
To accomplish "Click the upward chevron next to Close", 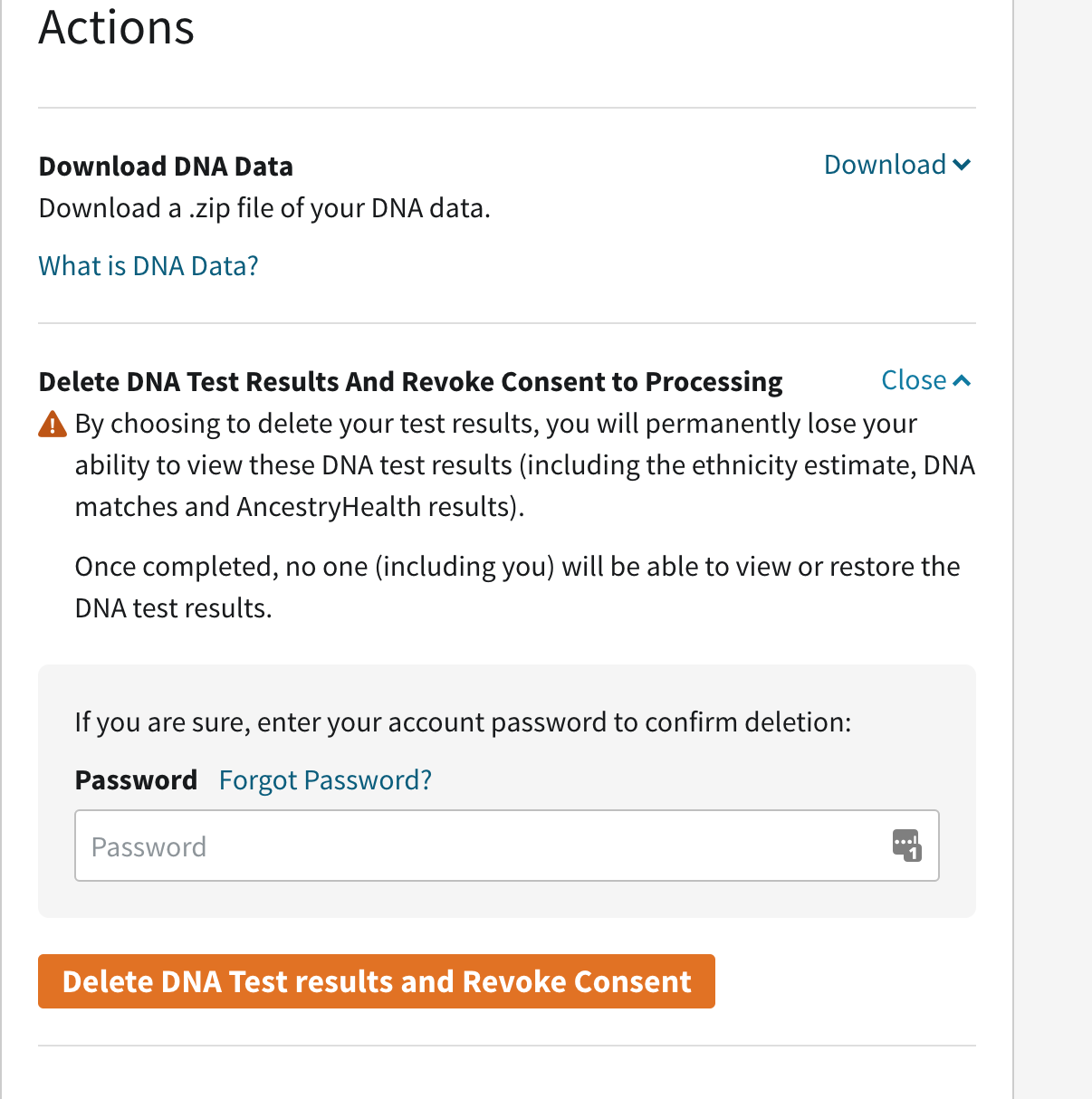I will pyautogui.click(x=962, y=381).
